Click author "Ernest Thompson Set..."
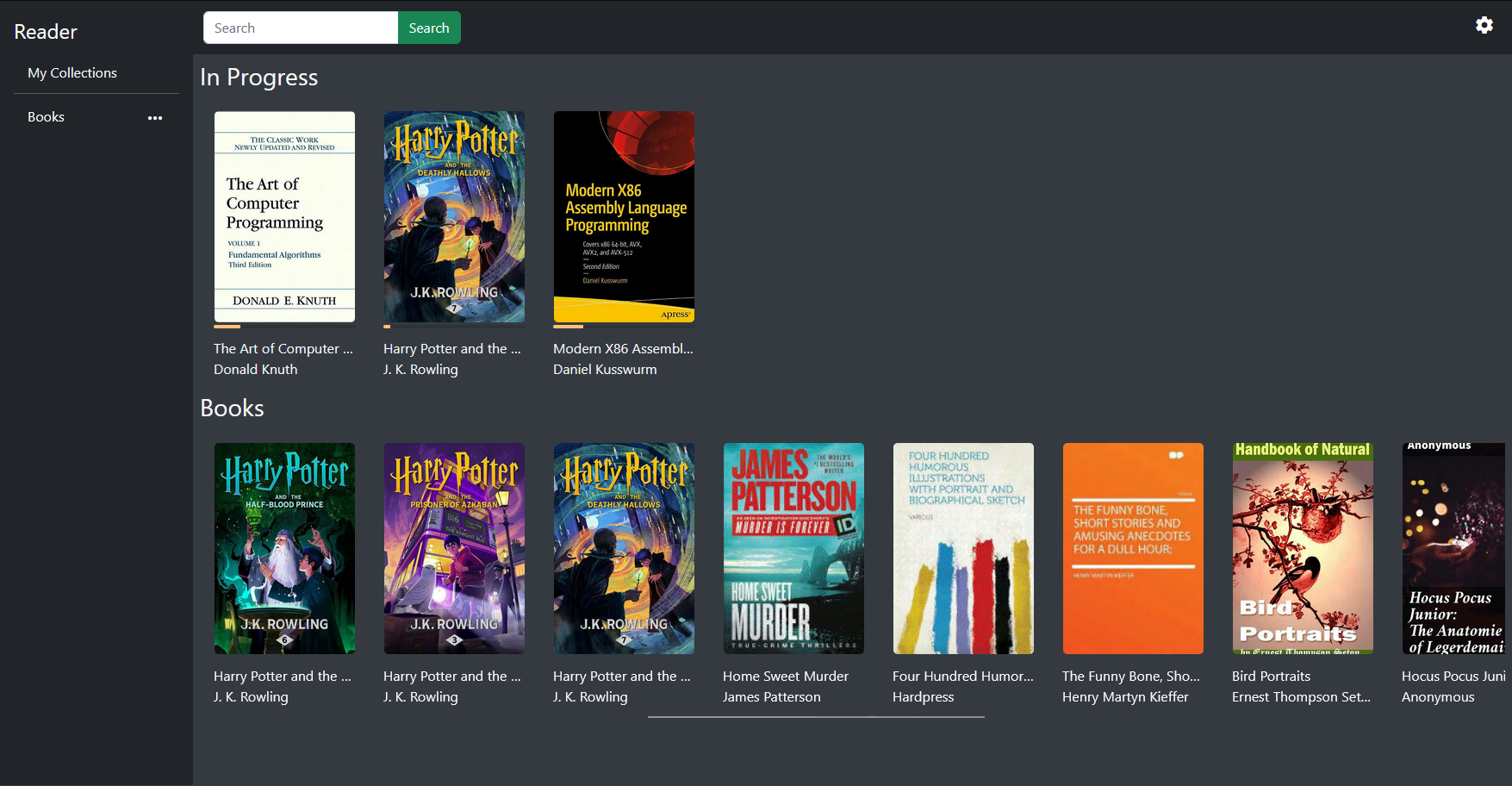This screenshot has height=786, width=1512. [1301, 697]
